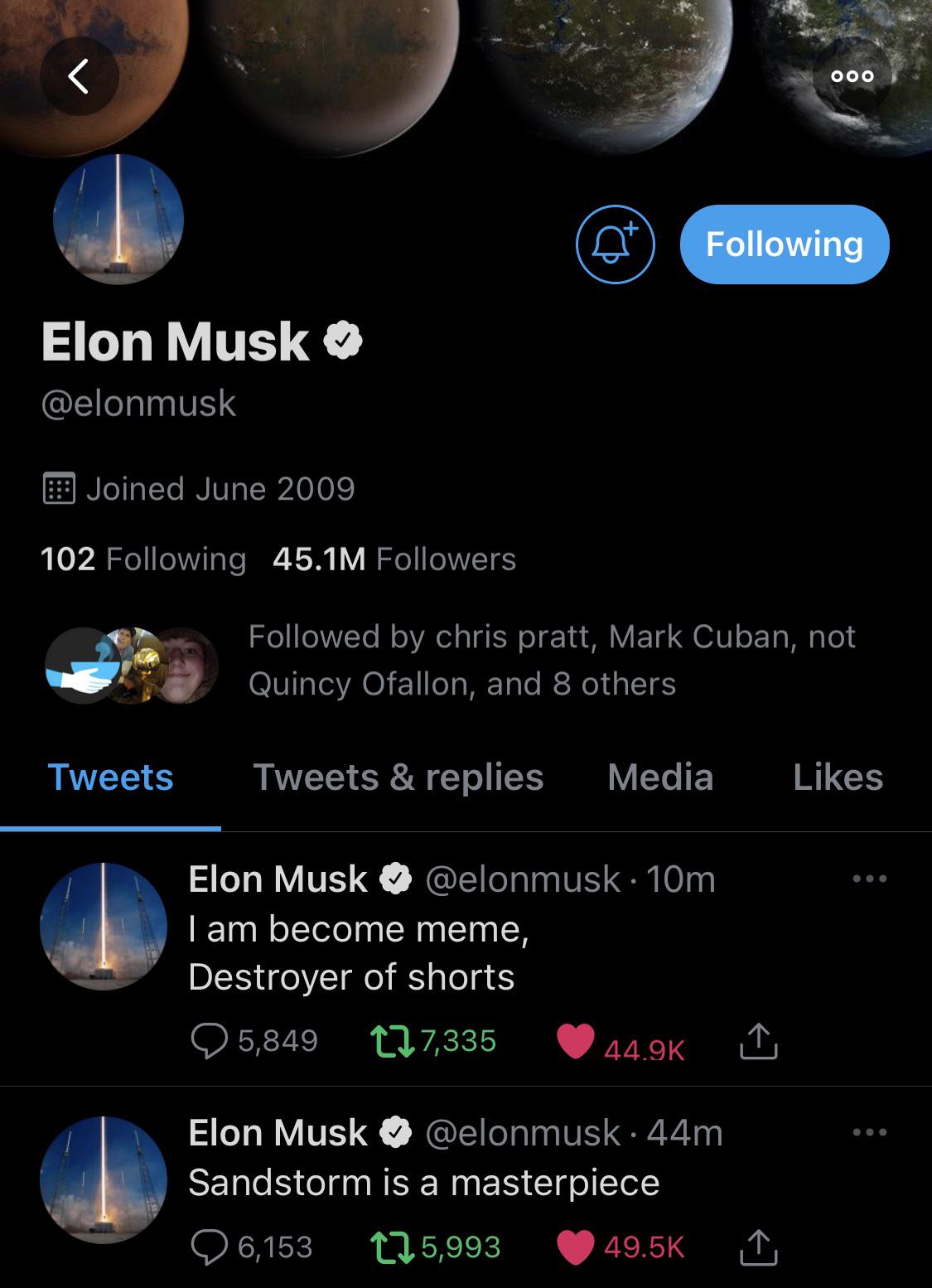Open Elon Musk's profile picture
Image resolution: width=932 pixels, height=1288 pixels.
pos(118,220)
